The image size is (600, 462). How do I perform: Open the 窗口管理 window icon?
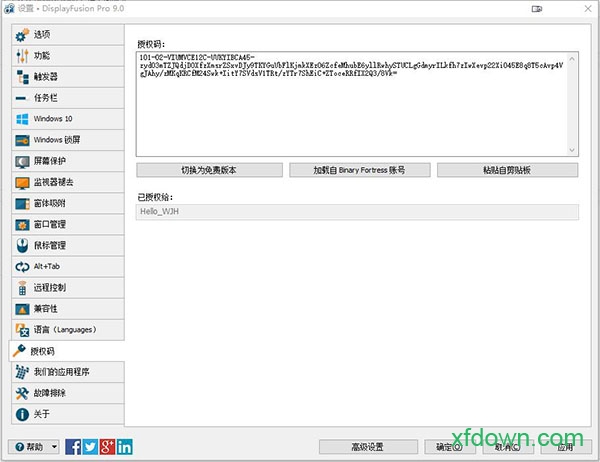click(x=22, y=225)
